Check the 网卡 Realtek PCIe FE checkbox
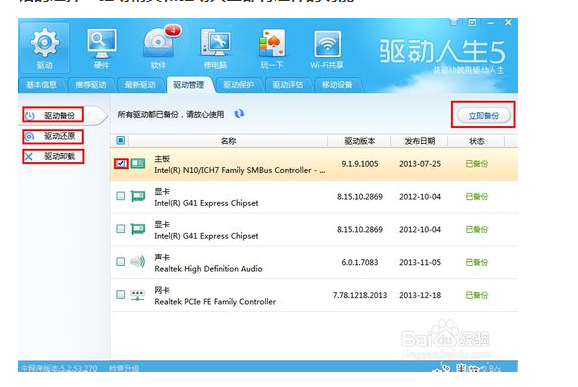Image resolution: width=578 pixels, height=387 pixels. tap(121, 294)
